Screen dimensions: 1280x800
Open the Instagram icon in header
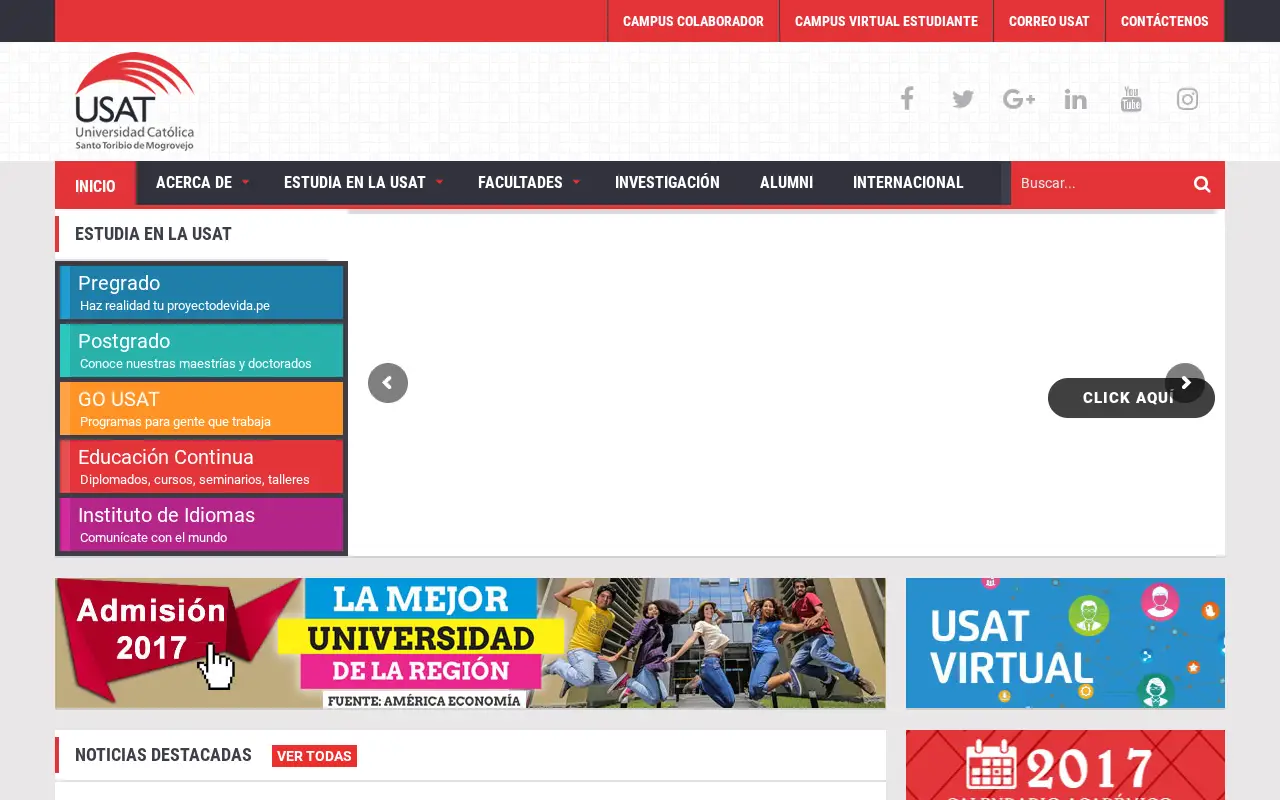pyautogui.click(x=1187, y=99)
